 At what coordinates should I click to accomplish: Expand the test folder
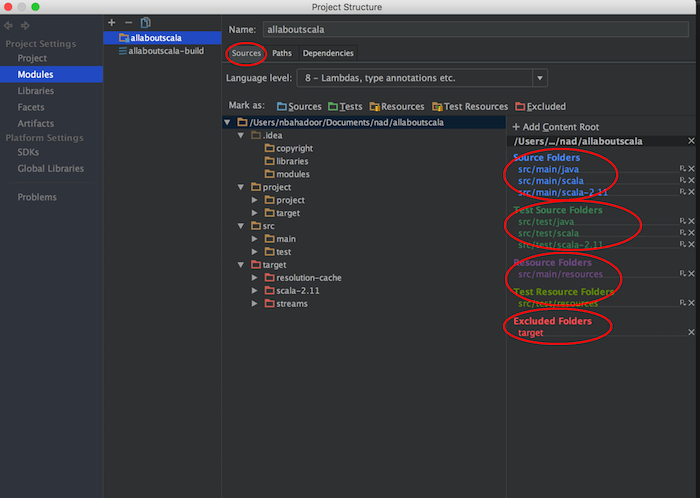[254, 252]
